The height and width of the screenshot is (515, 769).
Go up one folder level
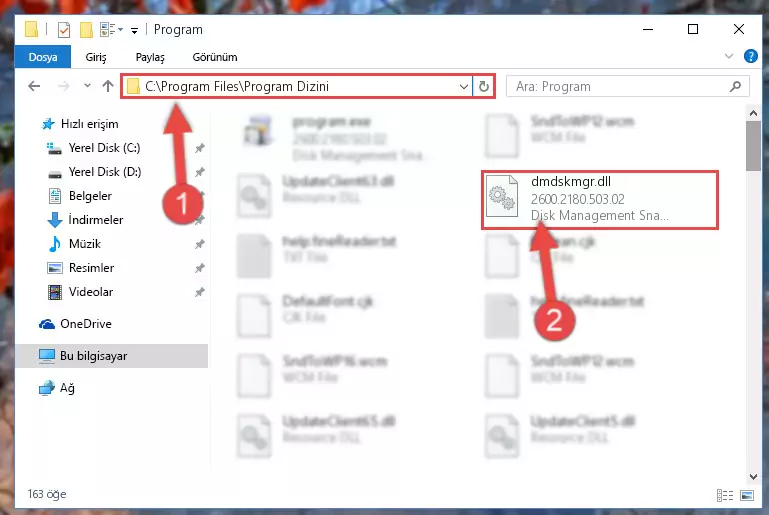(x=108, y=86)
